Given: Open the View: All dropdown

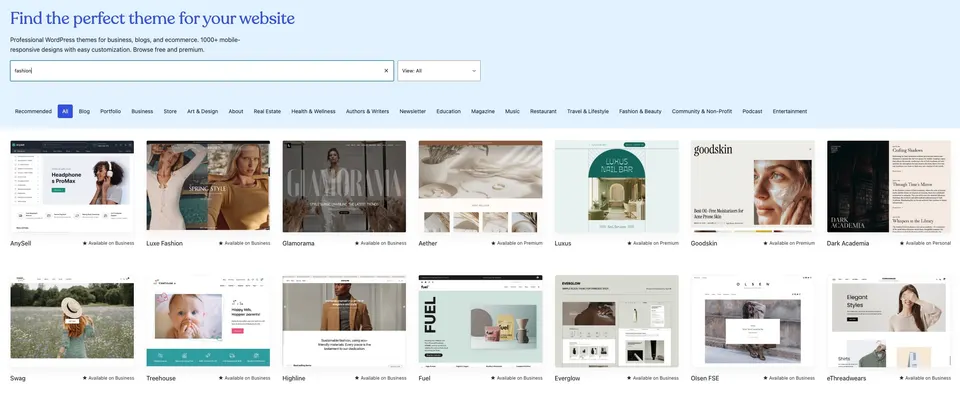Looking at the screenshot, I should (439, 71).
